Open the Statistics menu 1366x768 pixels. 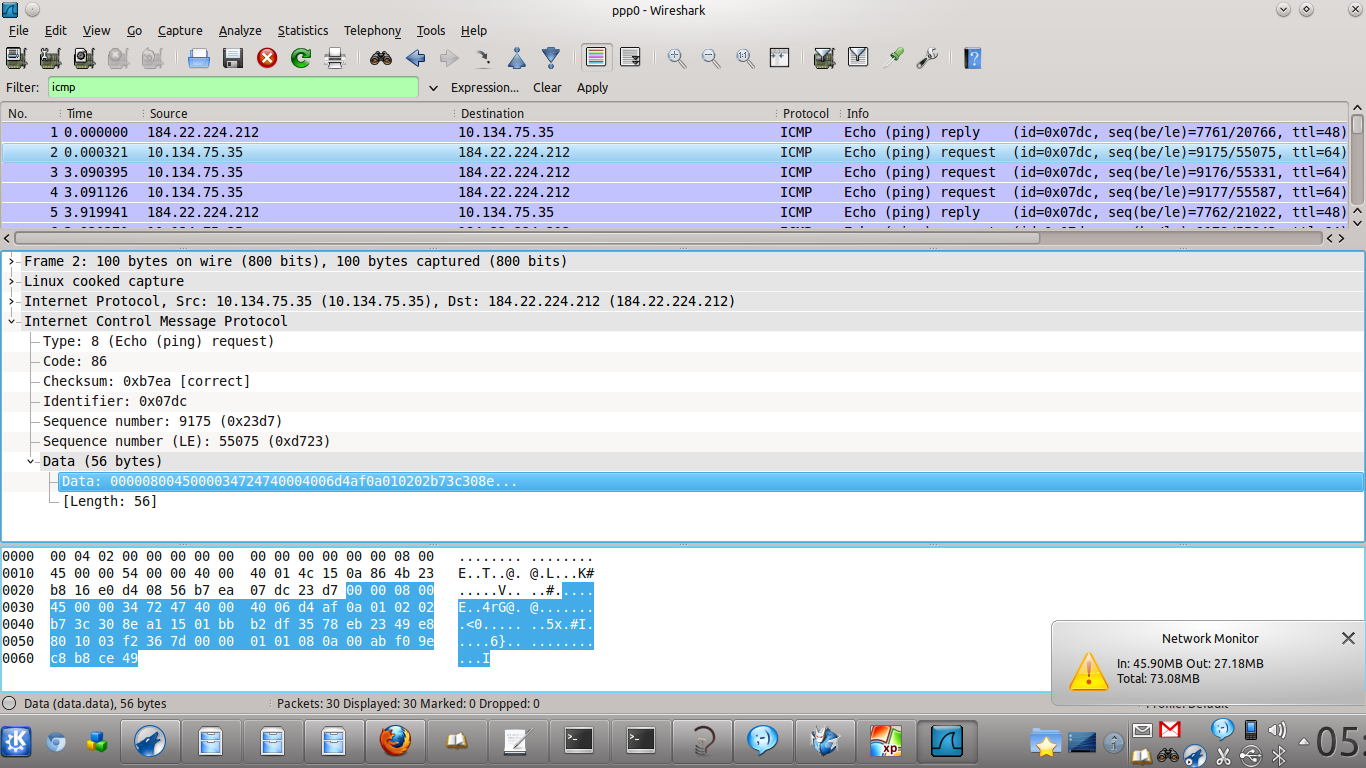coord(303,31)
